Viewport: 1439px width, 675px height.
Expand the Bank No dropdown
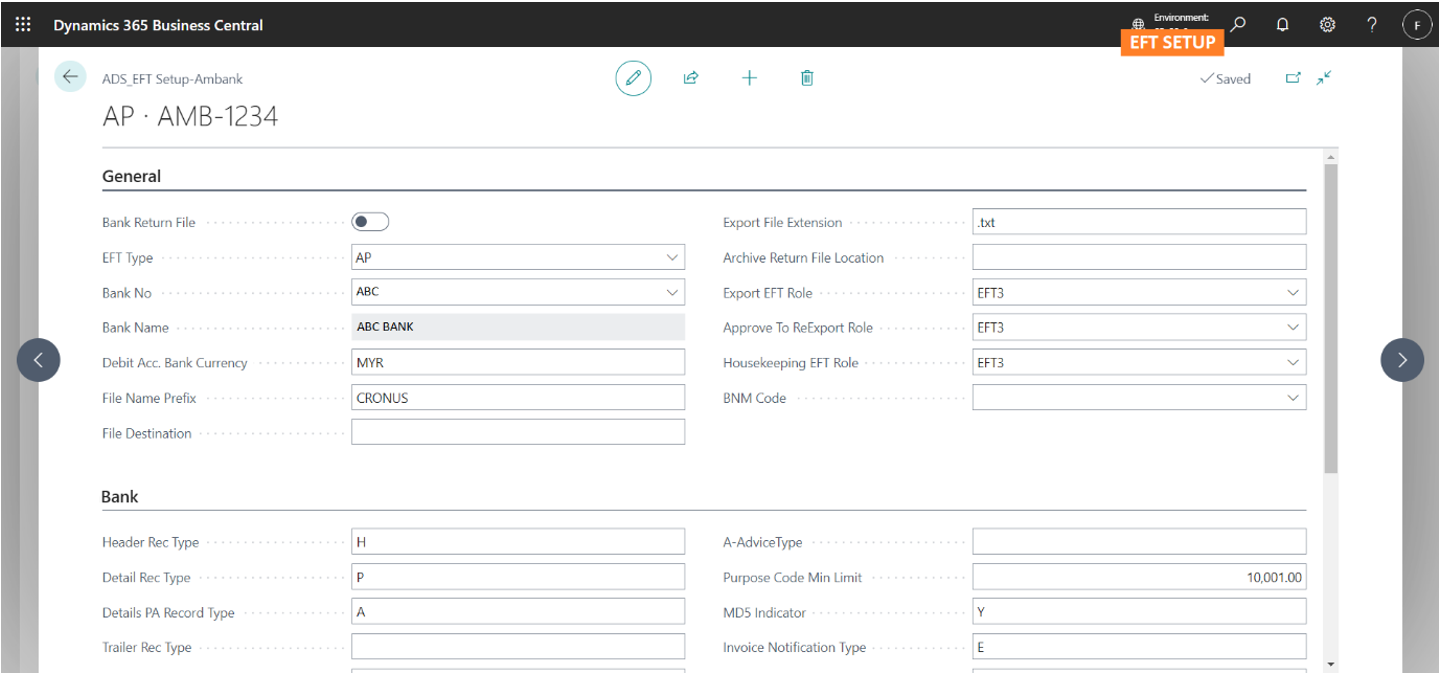pos(672,292)
